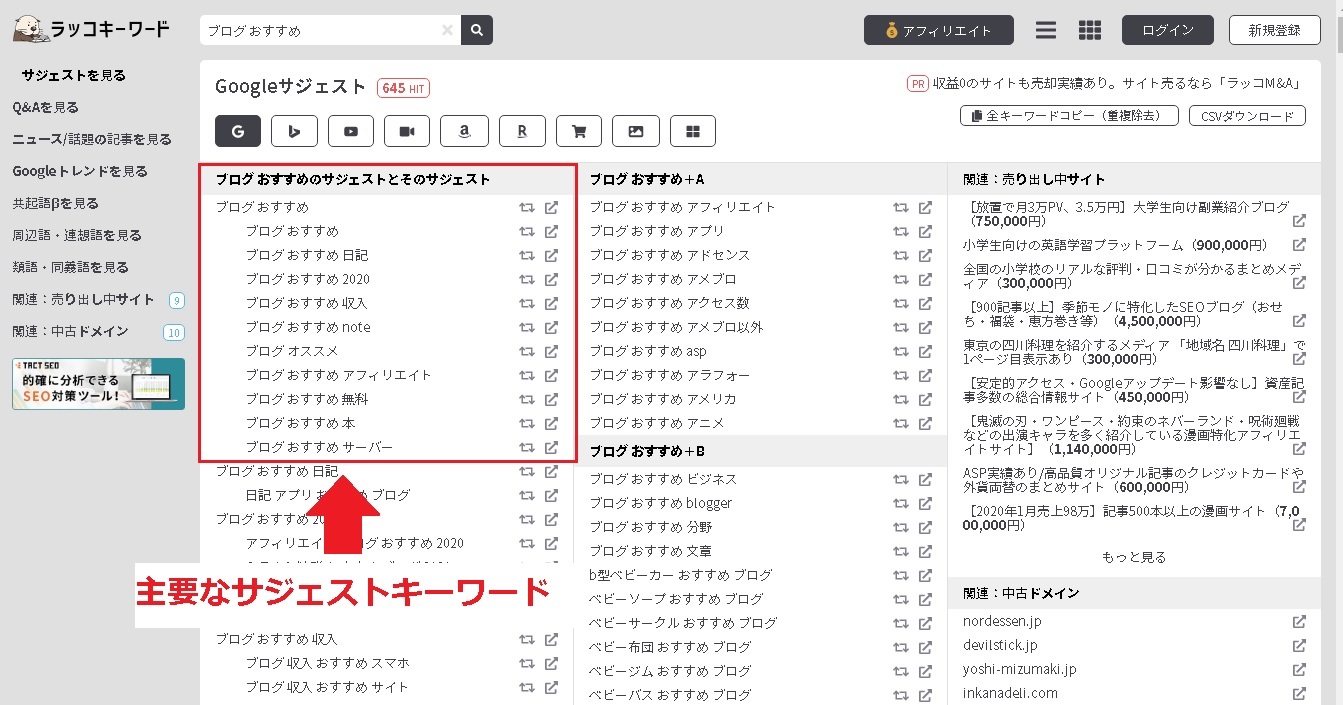
Task: Click keyword b型ベビーカー おすすめ ブログ
Action: (x=681, y=575)
